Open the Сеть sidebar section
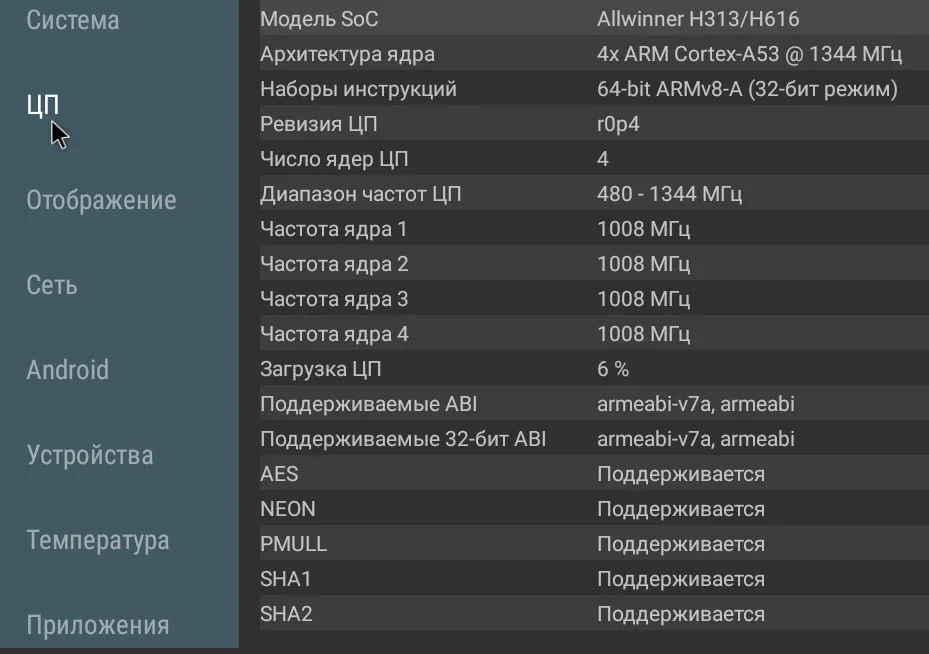Image resolution: width=929 pixels, height=654 pixels. 52,285
